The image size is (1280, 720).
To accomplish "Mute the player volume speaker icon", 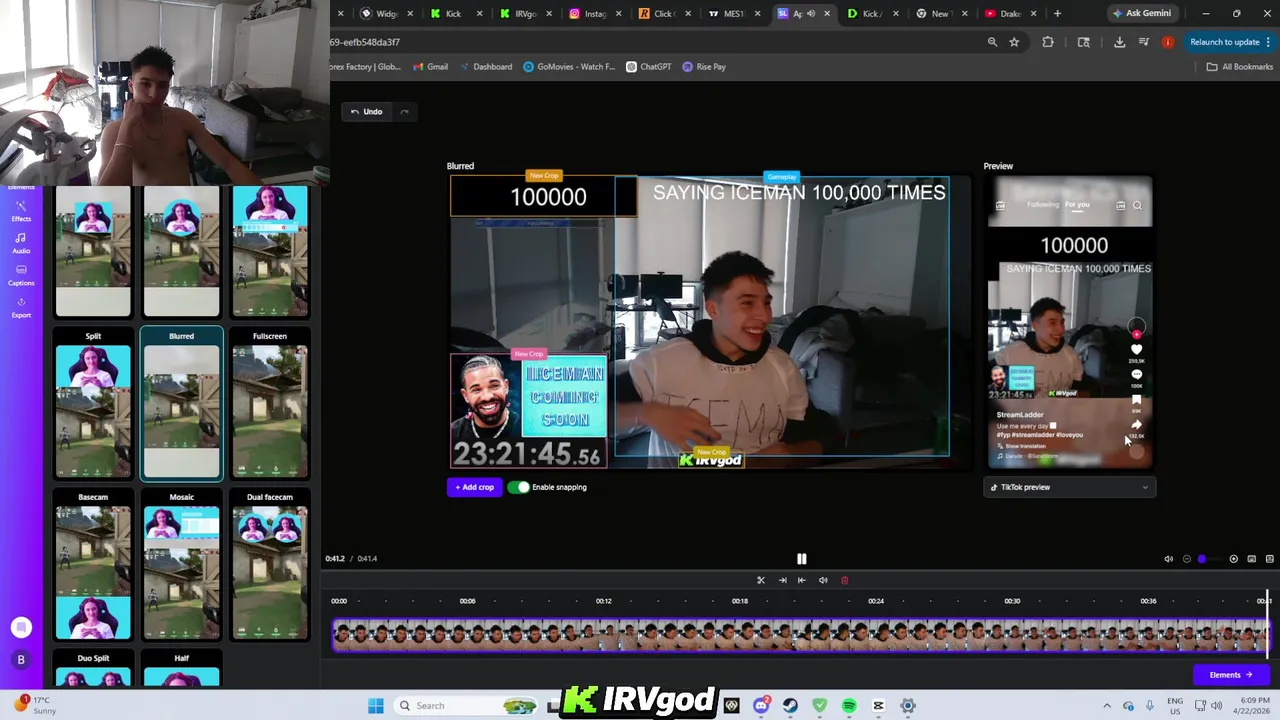I will 1168,559.
